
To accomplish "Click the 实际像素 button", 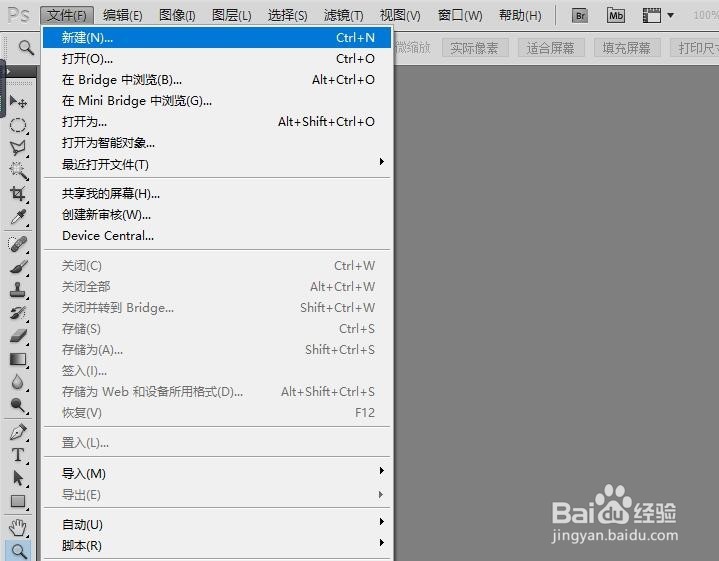I will (x=475, y=48).
